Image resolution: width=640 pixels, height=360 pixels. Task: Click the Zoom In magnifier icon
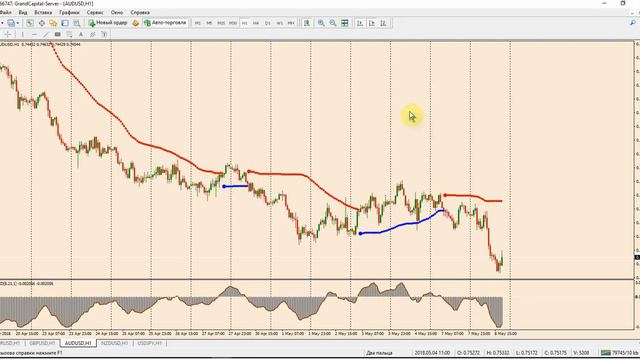321,23
